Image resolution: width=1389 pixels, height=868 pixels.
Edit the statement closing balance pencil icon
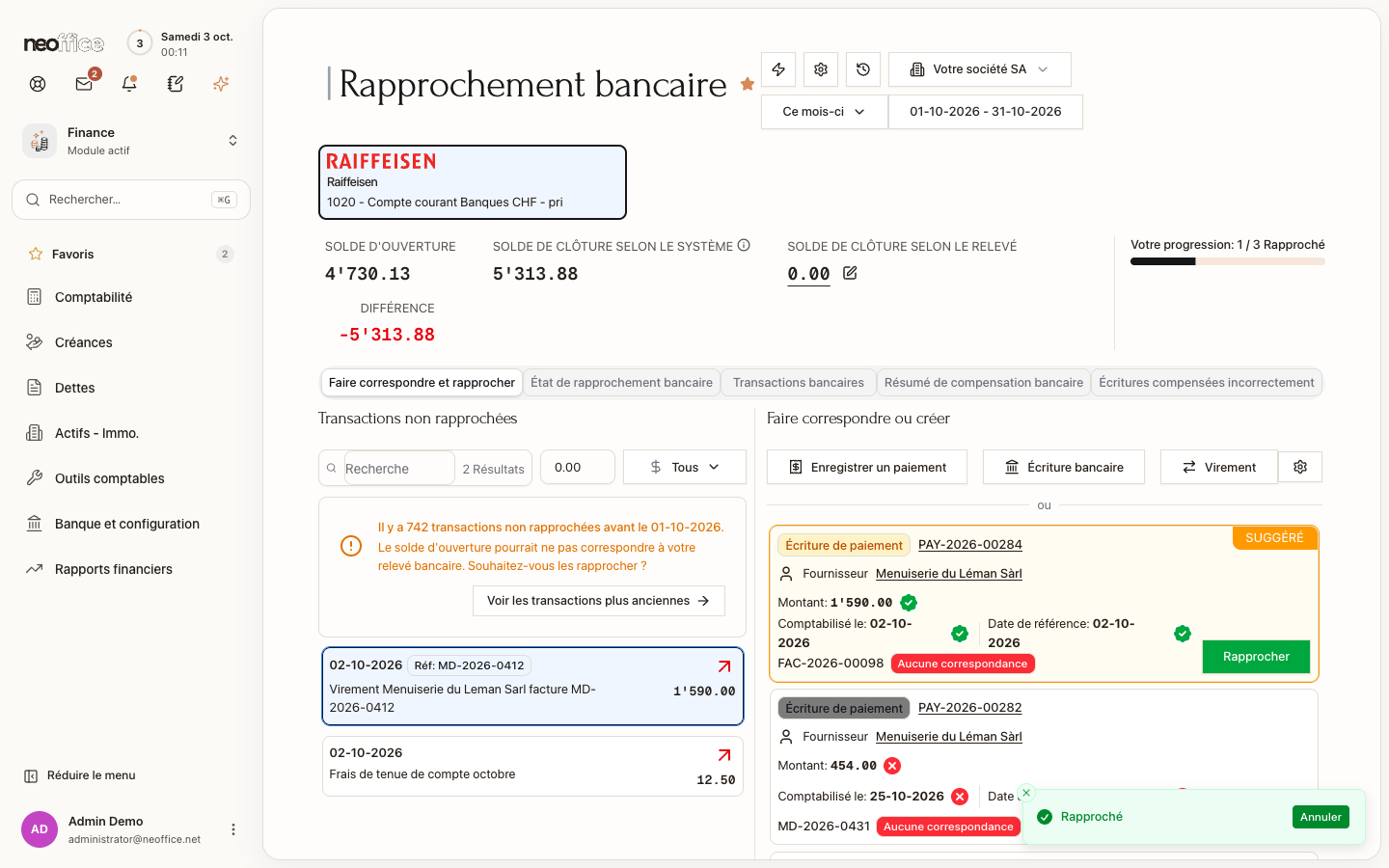click(x=850, y=273)
